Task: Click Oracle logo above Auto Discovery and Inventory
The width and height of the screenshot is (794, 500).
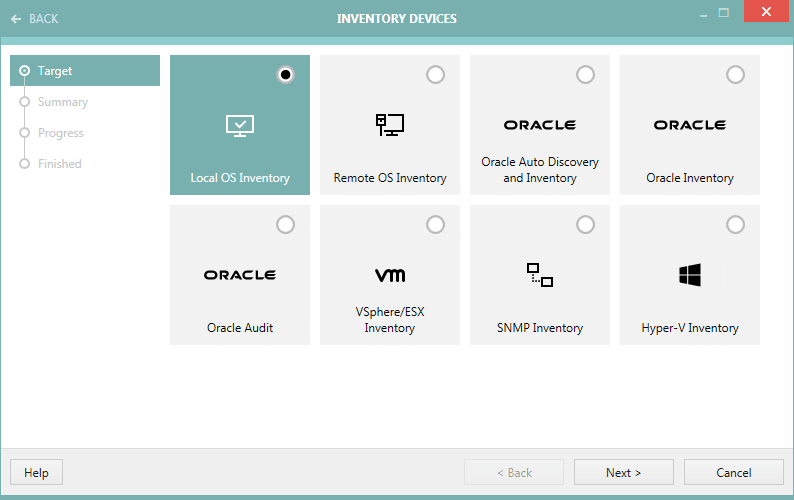Action: (x=540, y=125)
